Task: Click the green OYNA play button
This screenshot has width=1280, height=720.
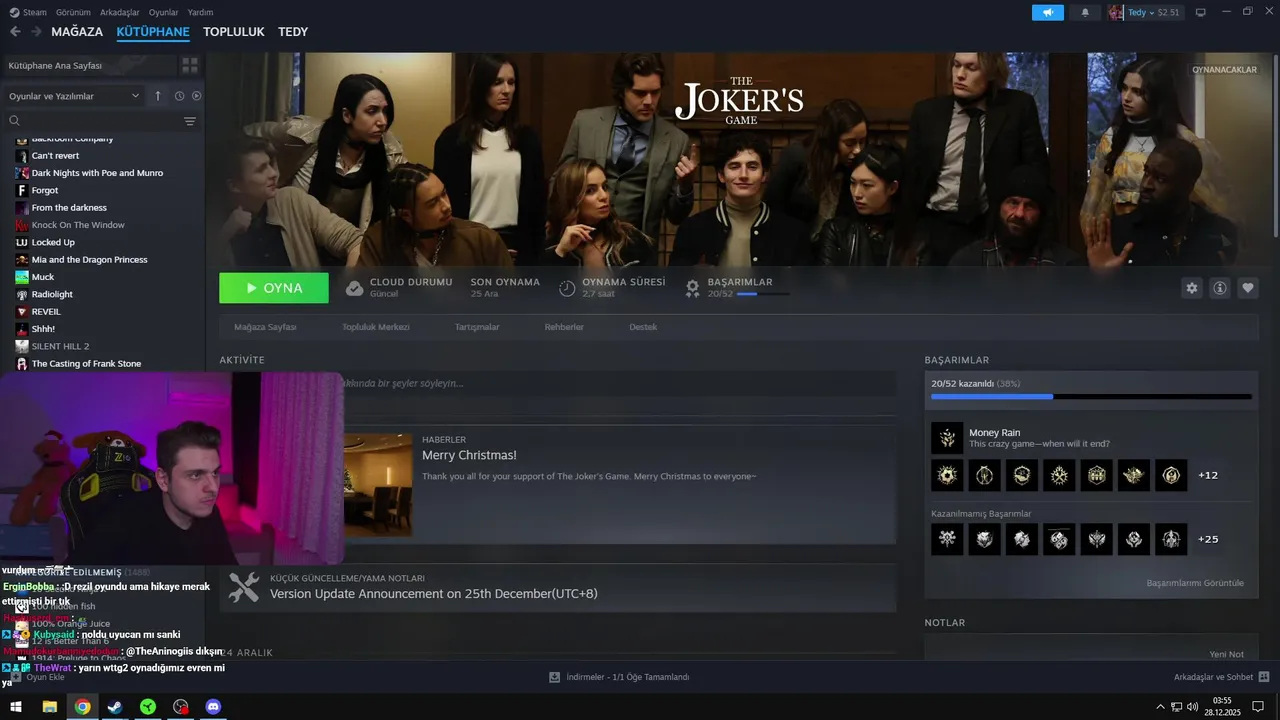Action: click(x=274, y=288)
